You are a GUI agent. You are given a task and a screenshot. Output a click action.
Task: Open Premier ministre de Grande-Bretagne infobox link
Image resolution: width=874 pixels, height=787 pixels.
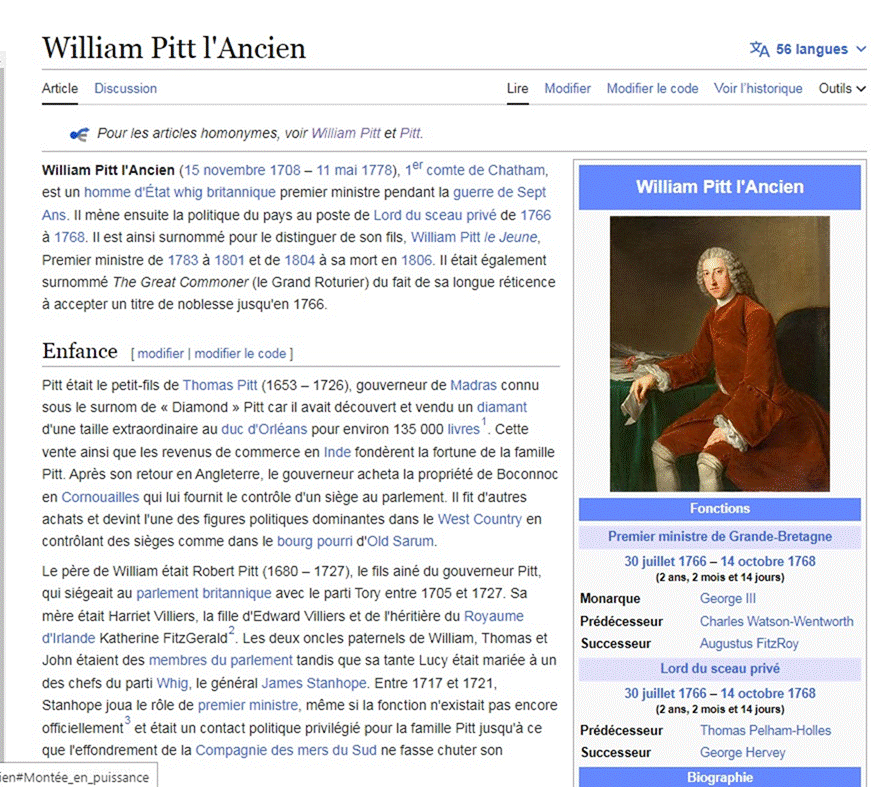720,537
